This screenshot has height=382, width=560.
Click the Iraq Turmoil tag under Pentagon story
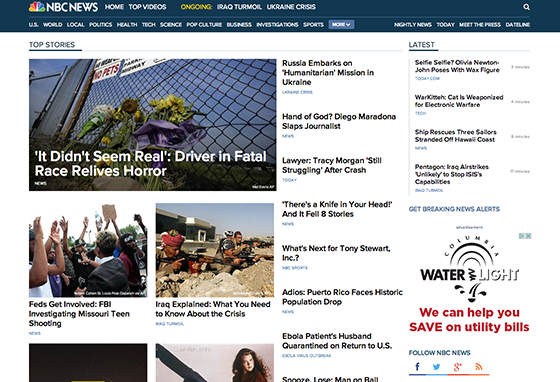[429, 190]
